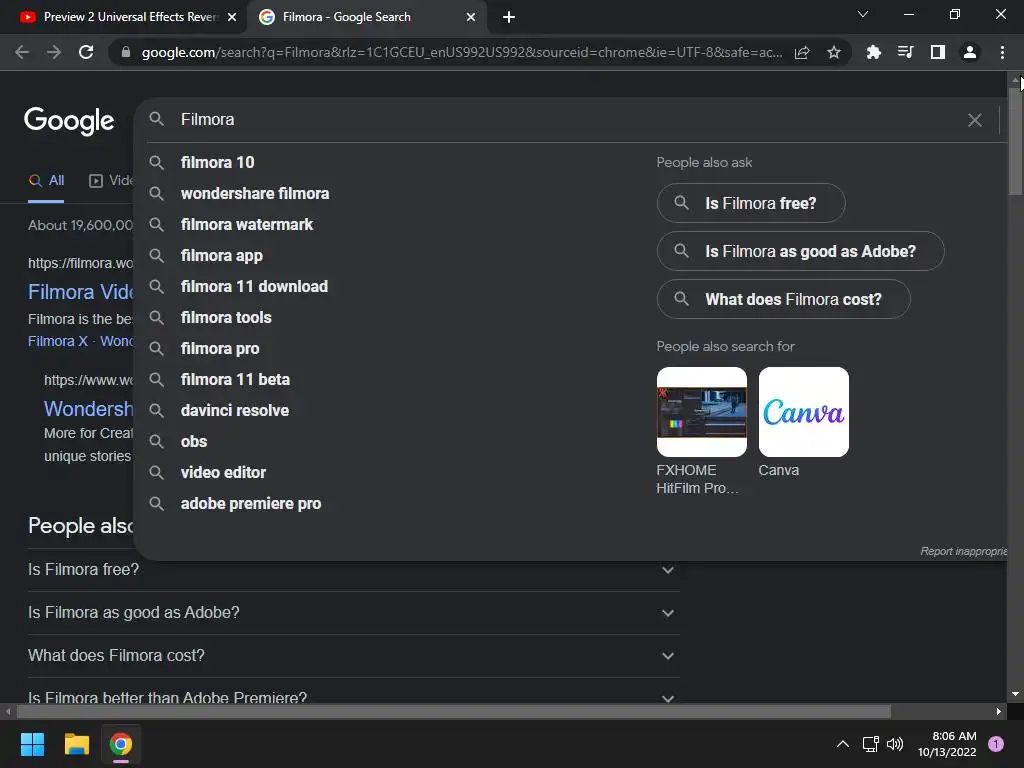Open a new tab with plus button
1024x768 pixels.
(x=509, y=17)
